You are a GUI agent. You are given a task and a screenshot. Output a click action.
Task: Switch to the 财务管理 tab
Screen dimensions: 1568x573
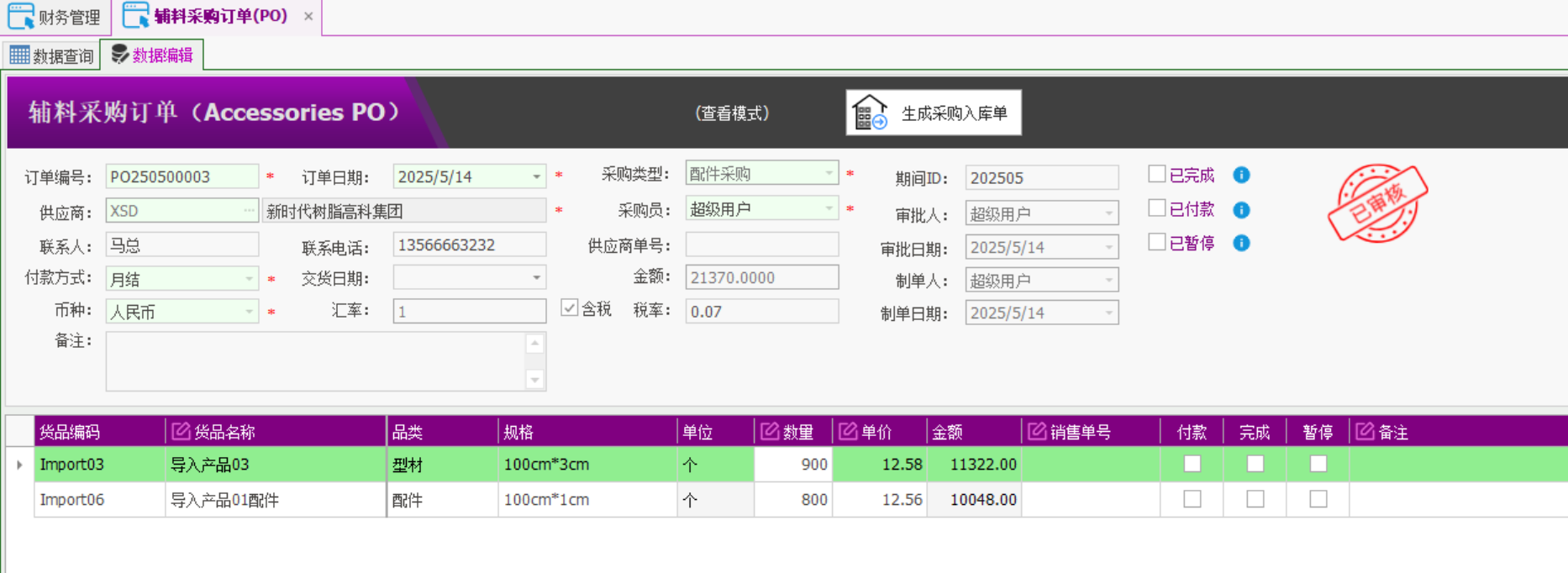click(x=55, y=17)
